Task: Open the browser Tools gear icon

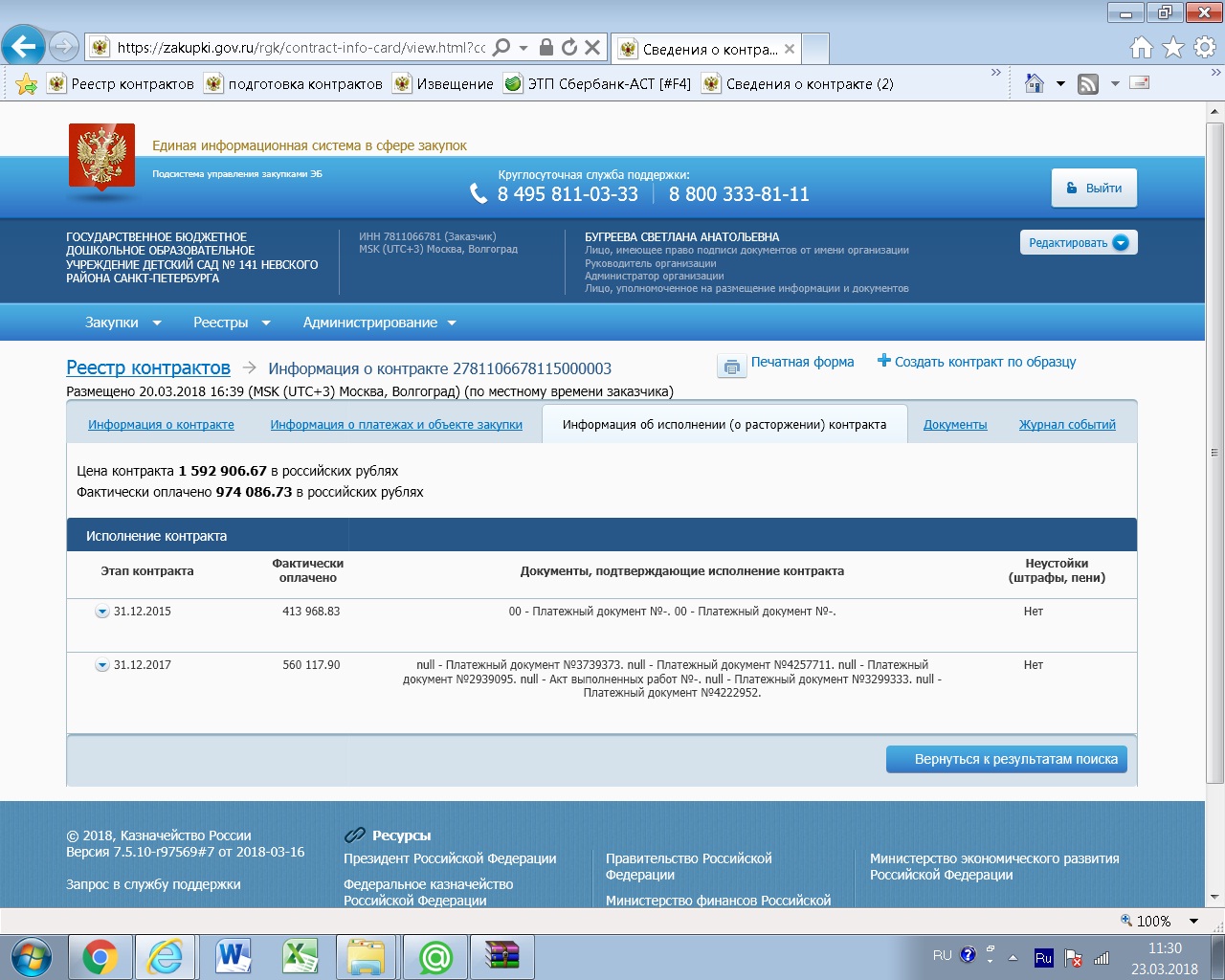Action: click(x=1205, y=47)
